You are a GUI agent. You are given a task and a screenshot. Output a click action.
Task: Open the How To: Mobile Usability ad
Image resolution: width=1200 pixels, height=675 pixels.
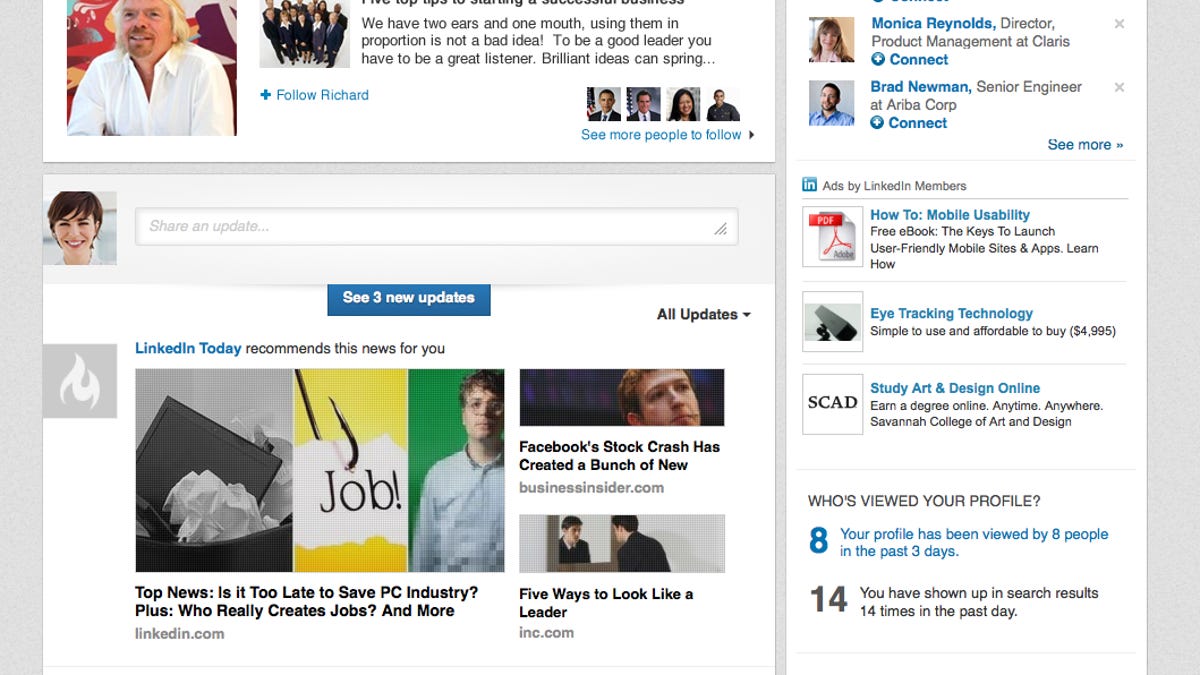pos(949,215)
